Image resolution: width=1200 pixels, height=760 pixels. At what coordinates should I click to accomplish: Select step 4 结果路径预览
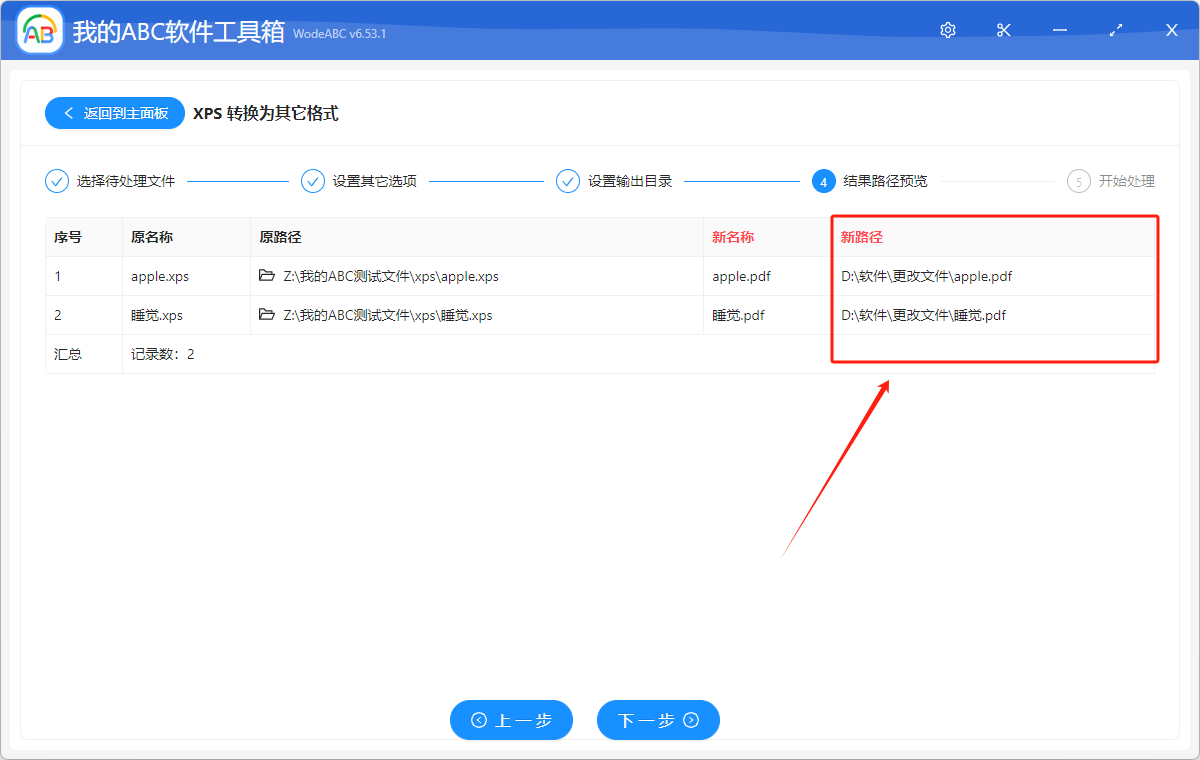point(870,181)
